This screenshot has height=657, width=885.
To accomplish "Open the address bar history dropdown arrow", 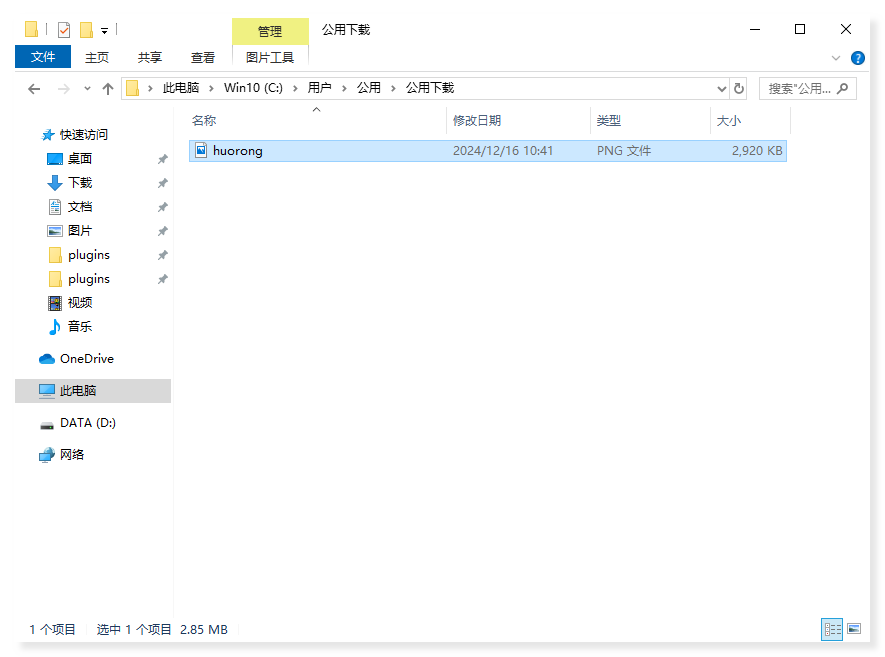I will (x=721, y=88).
